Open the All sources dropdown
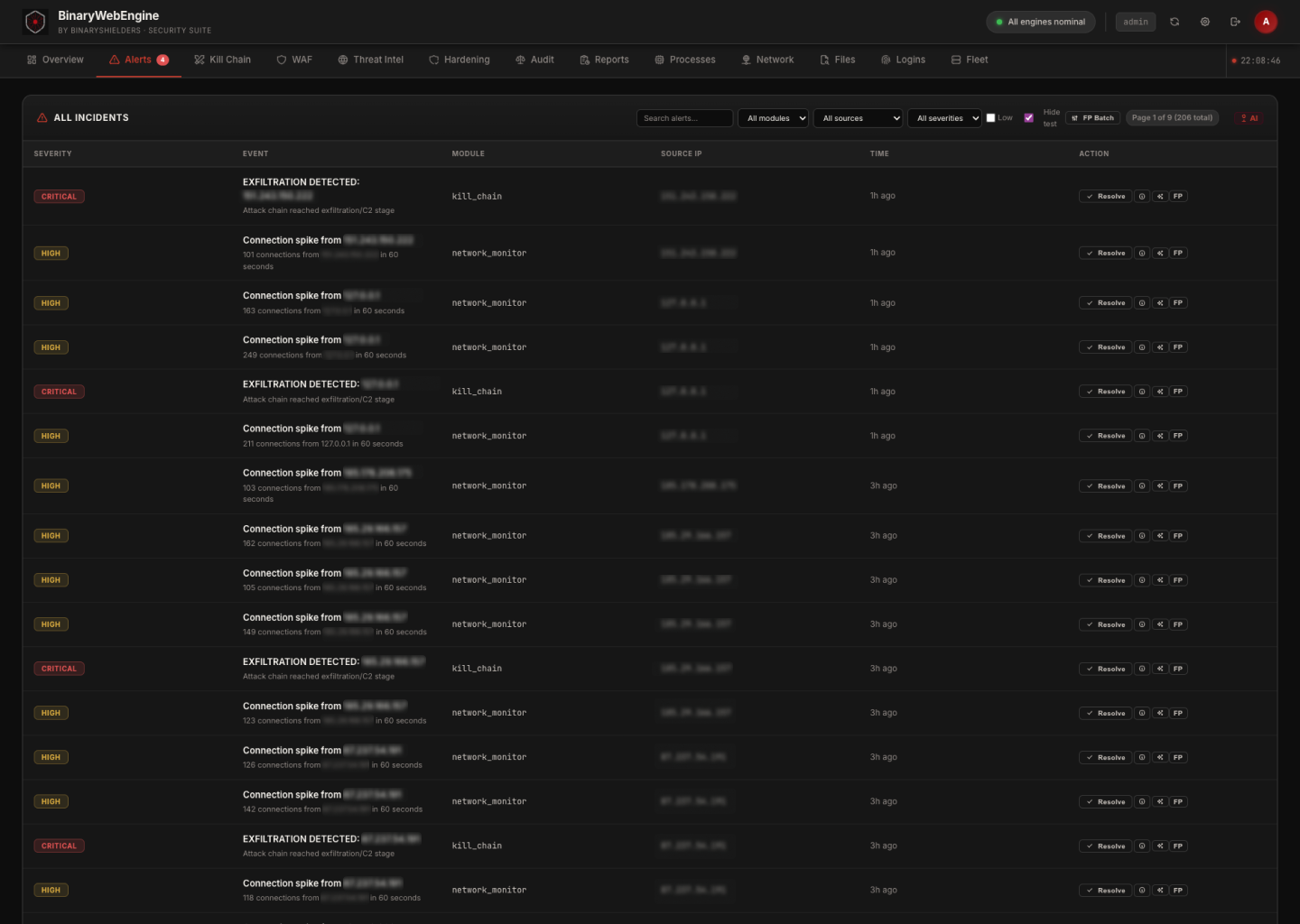Viewport: 1300px width, 924px height. 858,118
